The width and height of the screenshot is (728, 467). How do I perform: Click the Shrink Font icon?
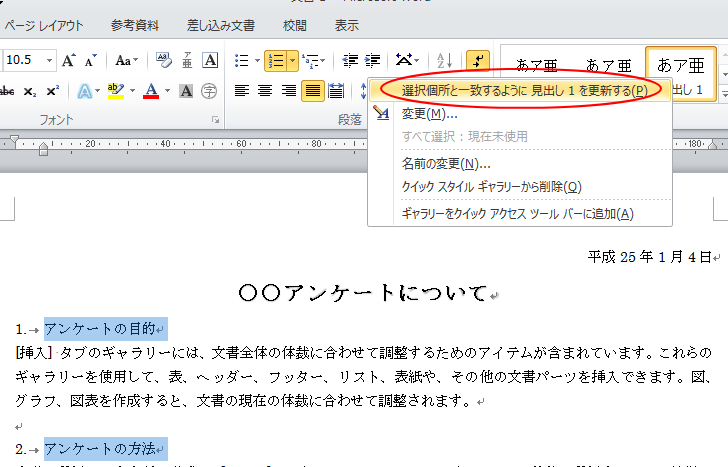(90, 60)
